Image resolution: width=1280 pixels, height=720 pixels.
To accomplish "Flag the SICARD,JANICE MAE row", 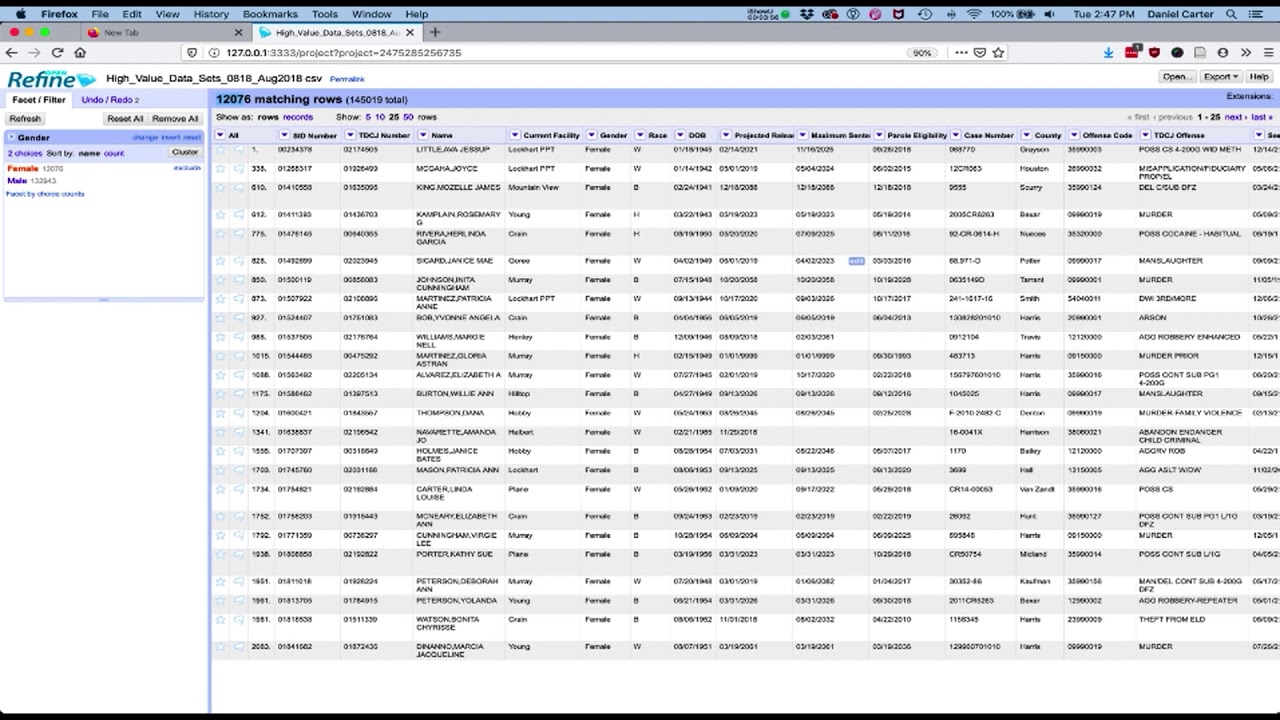I will 239,261.
